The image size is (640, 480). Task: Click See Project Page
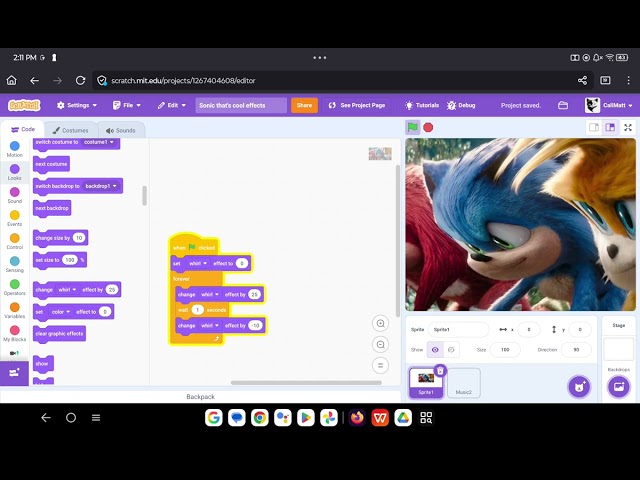(x=357, y=105)
